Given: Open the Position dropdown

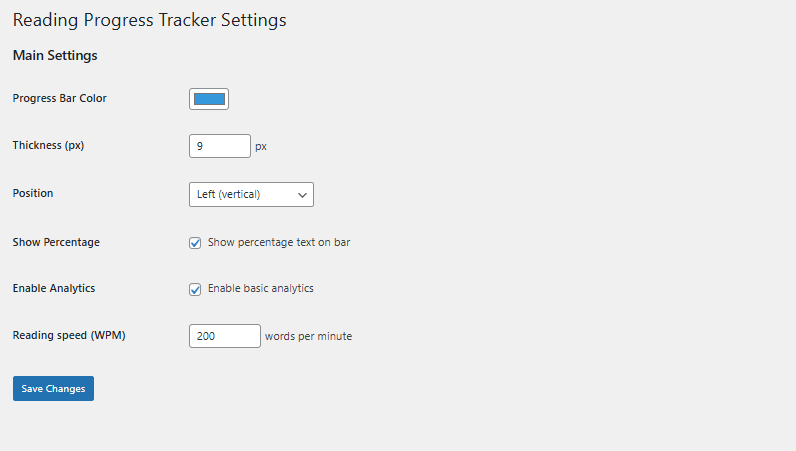Looking at the screenshot, I should (251, 194).
